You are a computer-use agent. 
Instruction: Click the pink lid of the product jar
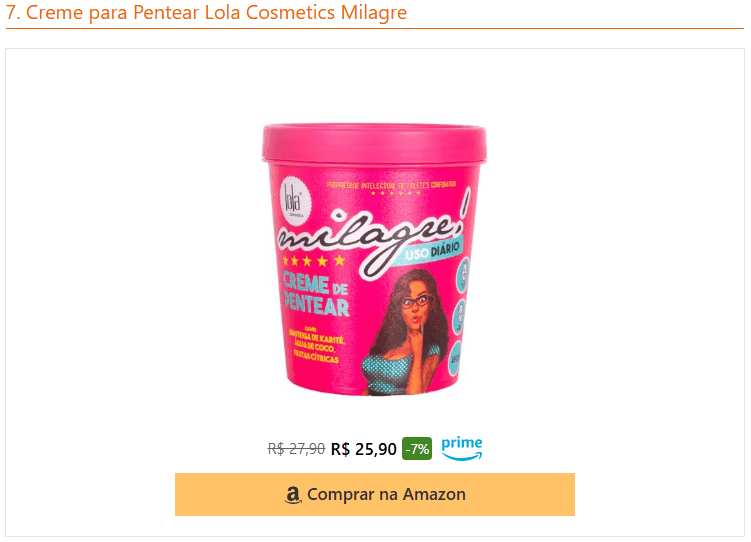click(x=375, y=143)
